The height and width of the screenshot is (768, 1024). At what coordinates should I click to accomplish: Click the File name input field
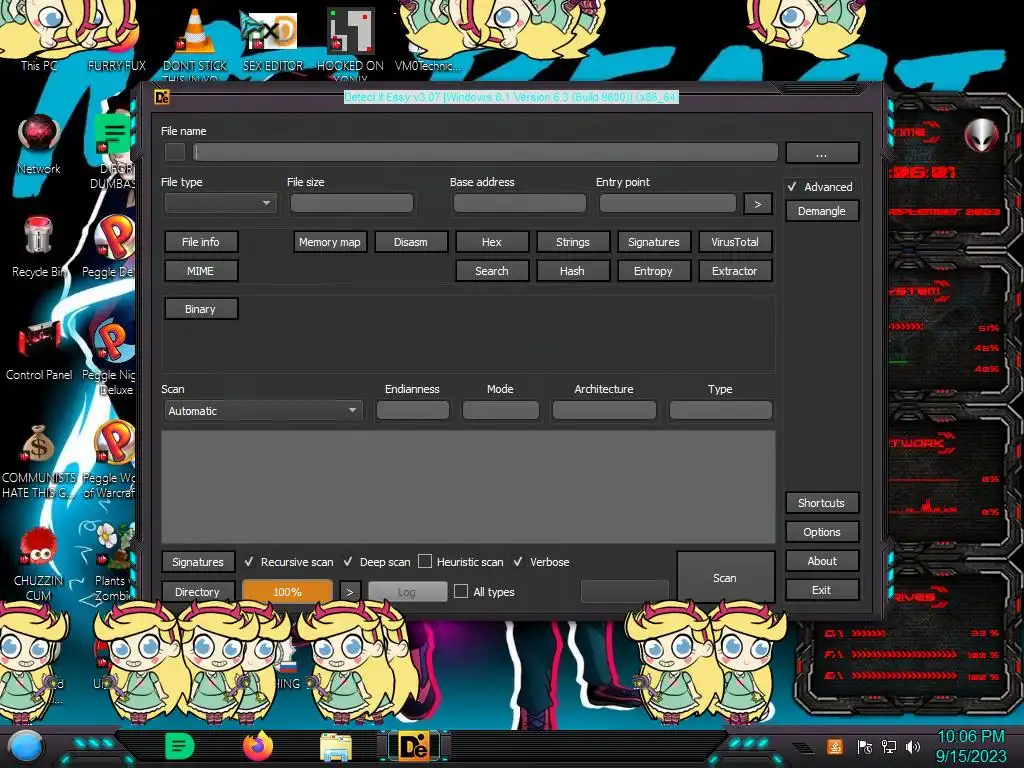point(485,152)
